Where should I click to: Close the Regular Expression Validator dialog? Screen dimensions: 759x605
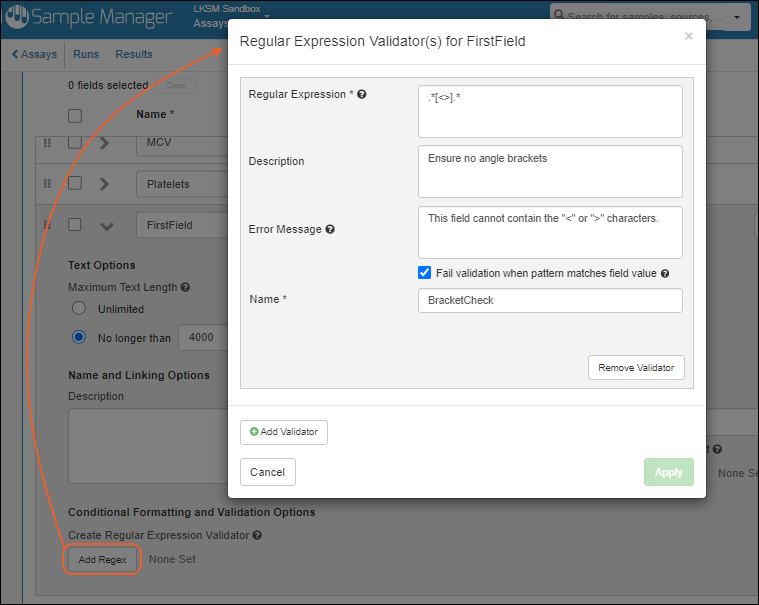(x=688, y=36)
